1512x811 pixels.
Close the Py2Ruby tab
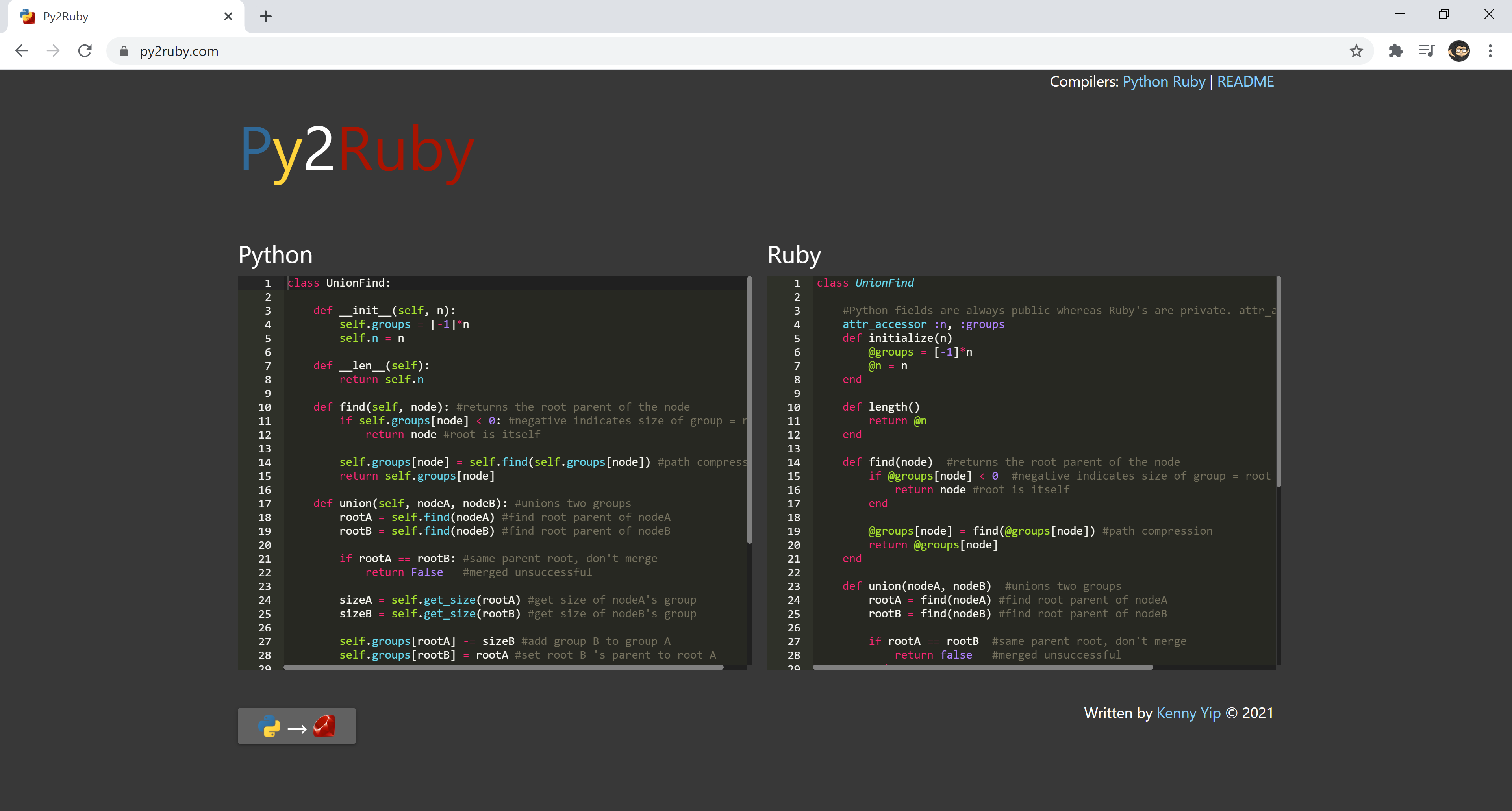click(228, 17)
